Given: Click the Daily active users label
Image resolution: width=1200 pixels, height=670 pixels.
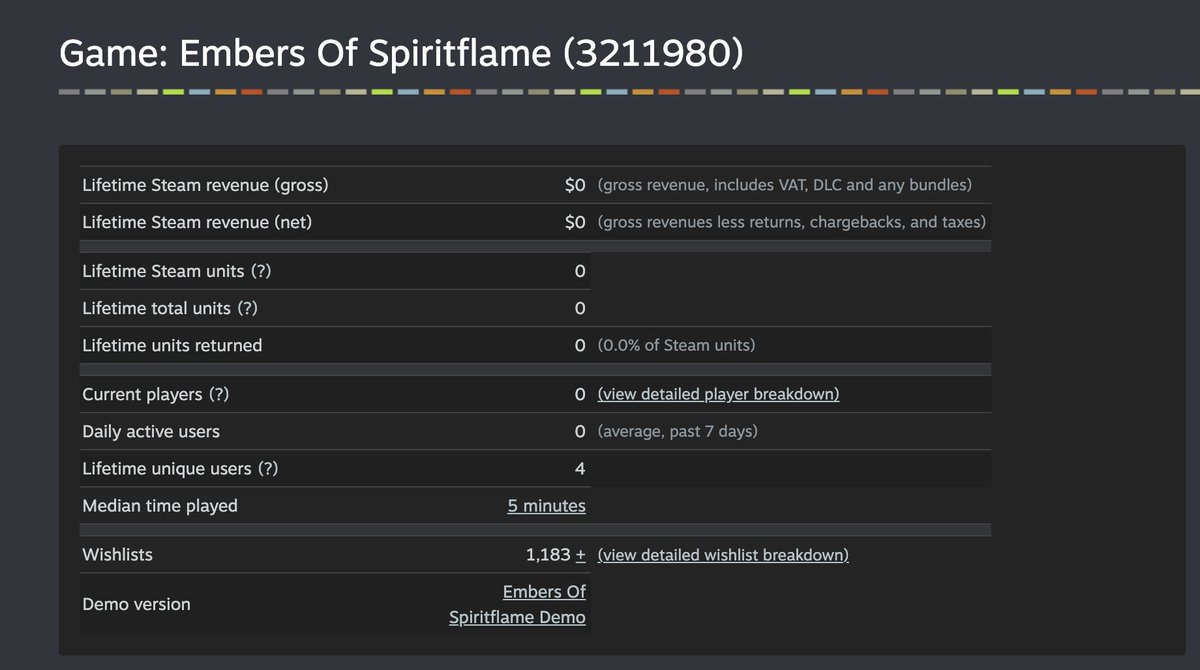Looking at the screenshot, I should point(151,431).
